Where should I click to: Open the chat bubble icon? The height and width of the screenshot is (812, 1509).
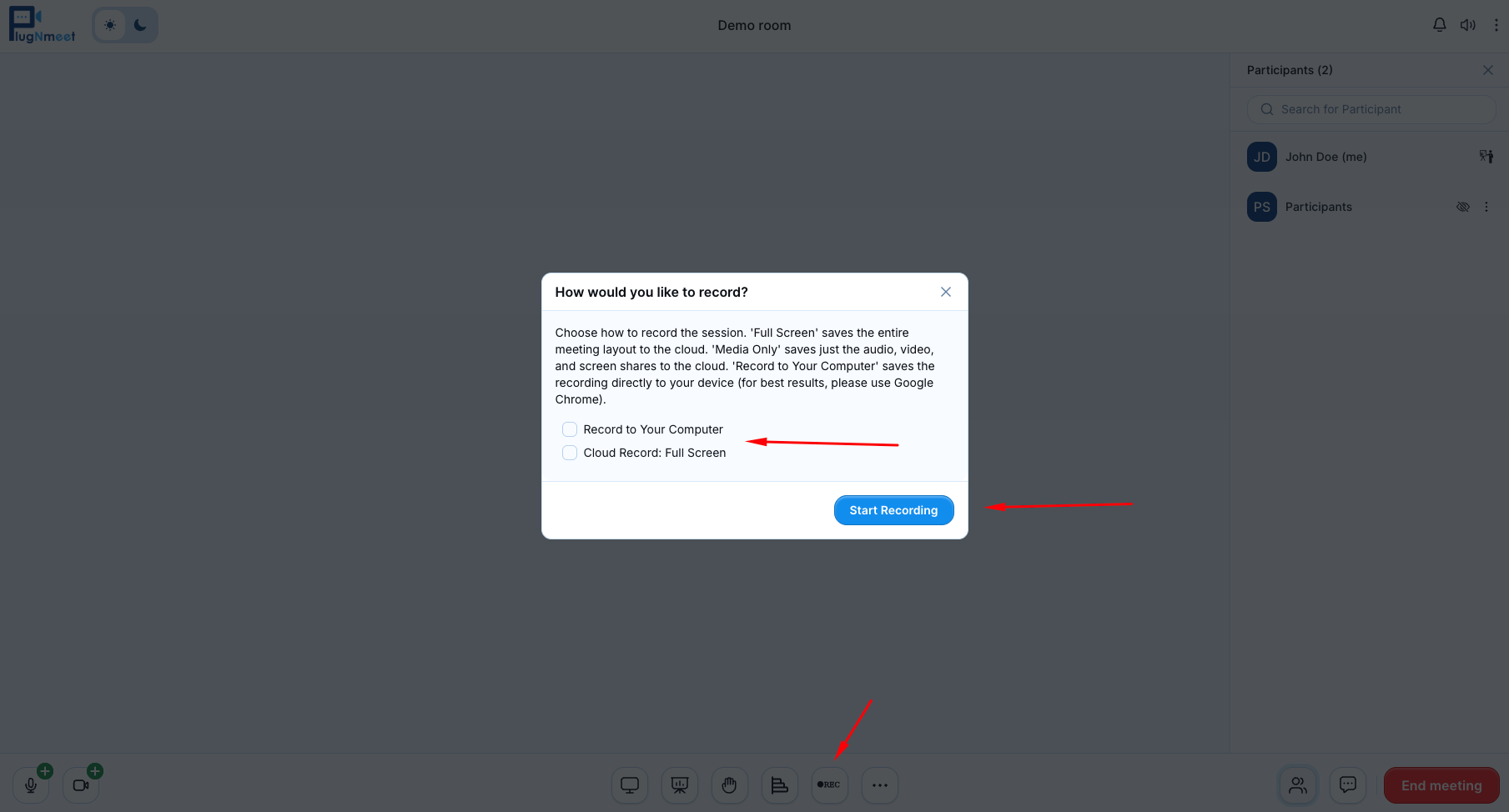coord(1347,785)
